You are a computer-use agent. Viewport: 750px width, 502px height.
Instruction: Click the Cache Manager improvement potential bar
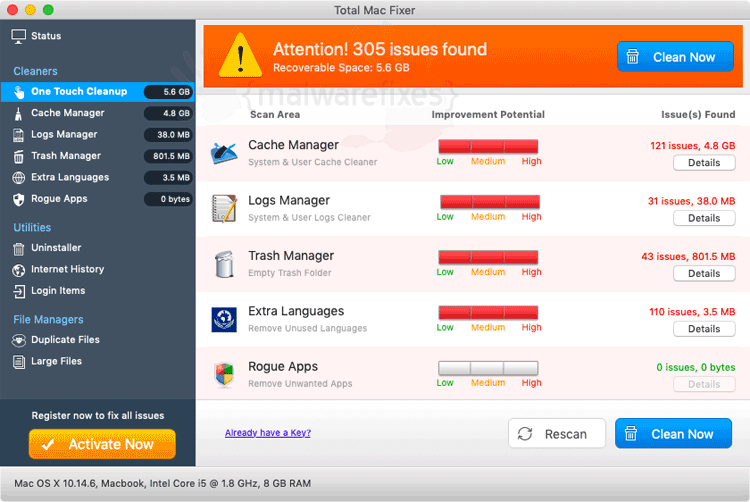(488, 146)
